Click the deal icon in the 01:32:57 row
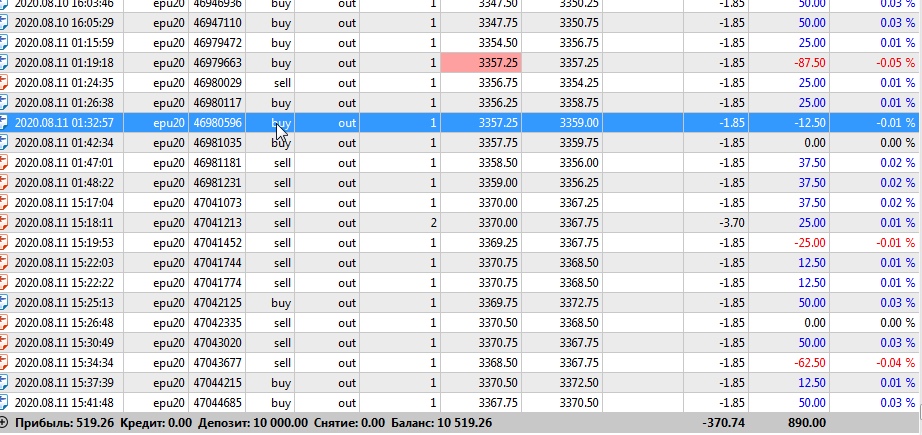The image size is (922, 435). (4, 123)
